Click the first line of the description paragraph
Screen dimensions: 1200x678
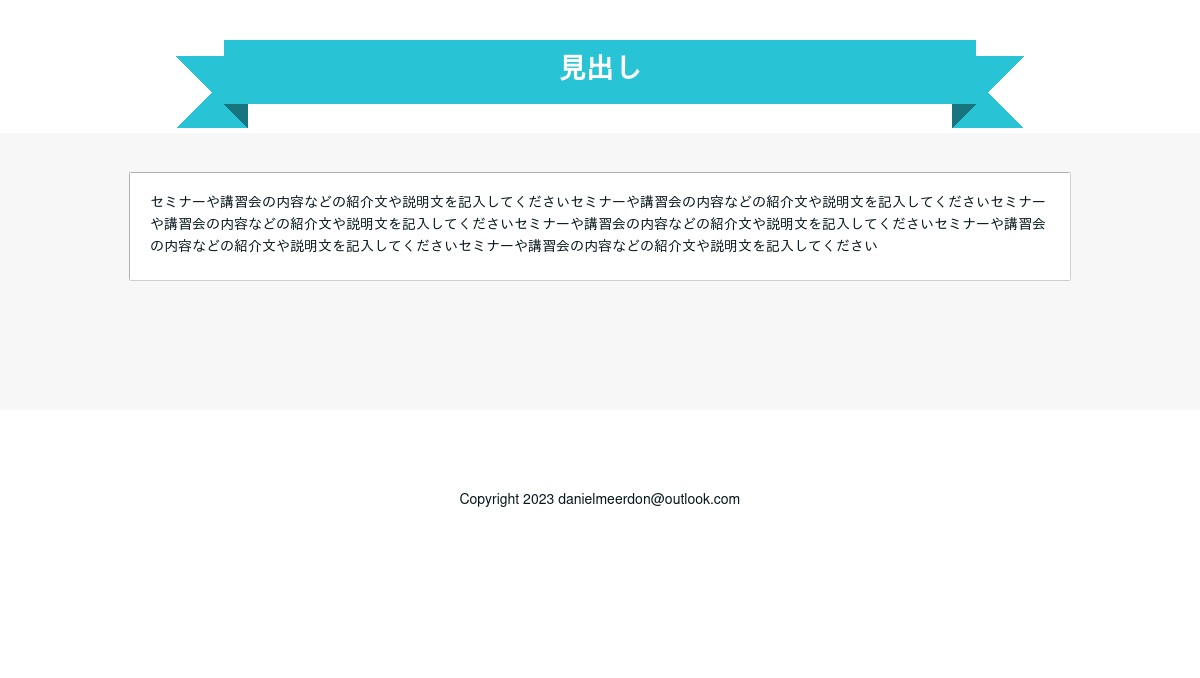coord(598,202)
